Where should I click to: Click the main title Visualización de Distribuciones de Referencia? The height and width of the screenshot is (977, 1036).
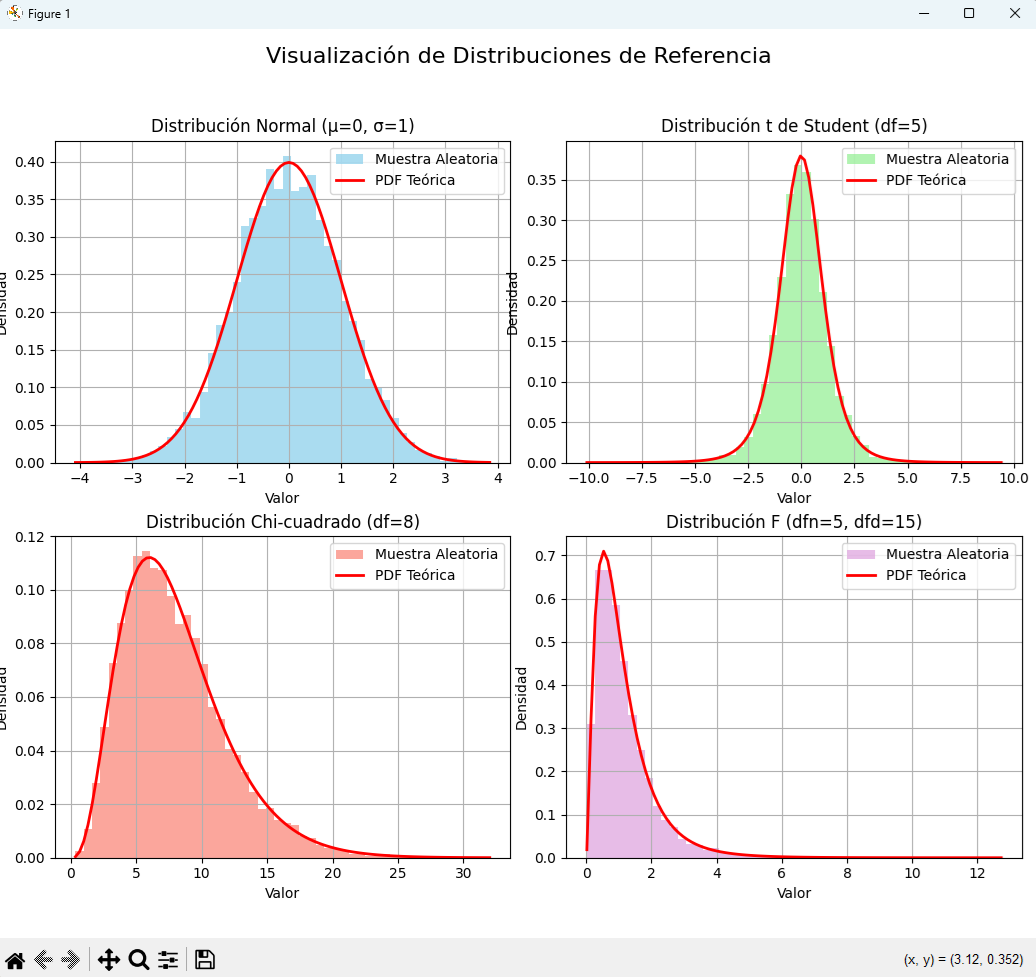click(x=518, y=56)
